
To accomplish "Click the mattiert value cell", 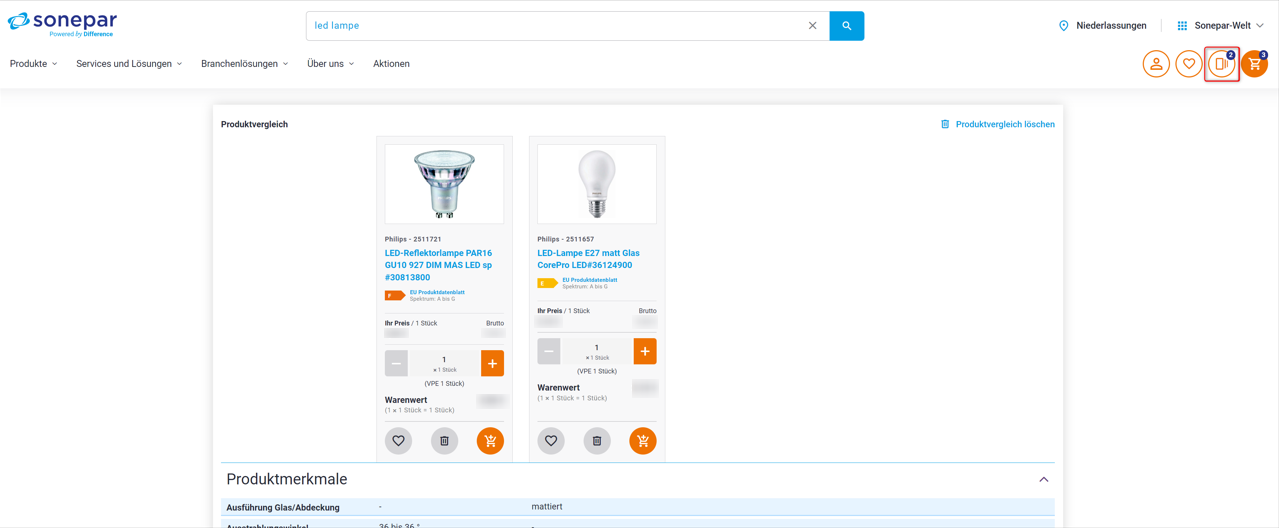I will coord(547,507).
